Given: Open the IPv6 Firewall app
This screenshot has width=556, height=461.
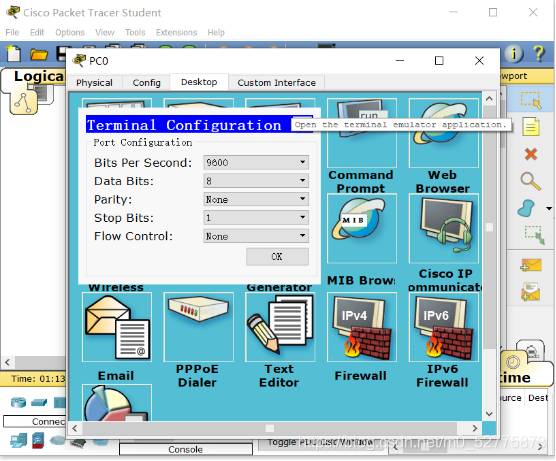Looking at the screenshot, I should pos(444,327).
